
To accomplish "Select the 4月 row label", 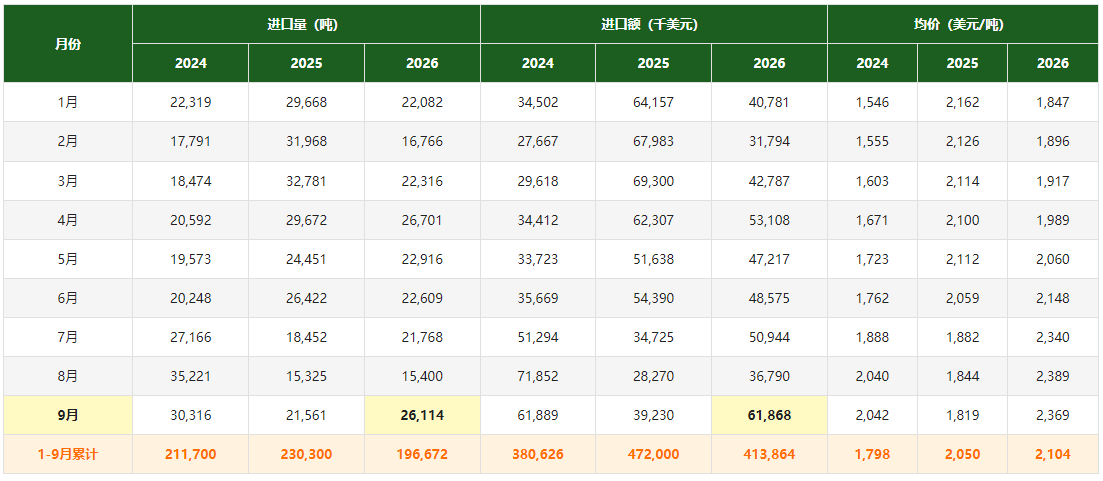I will click(68, 220).
